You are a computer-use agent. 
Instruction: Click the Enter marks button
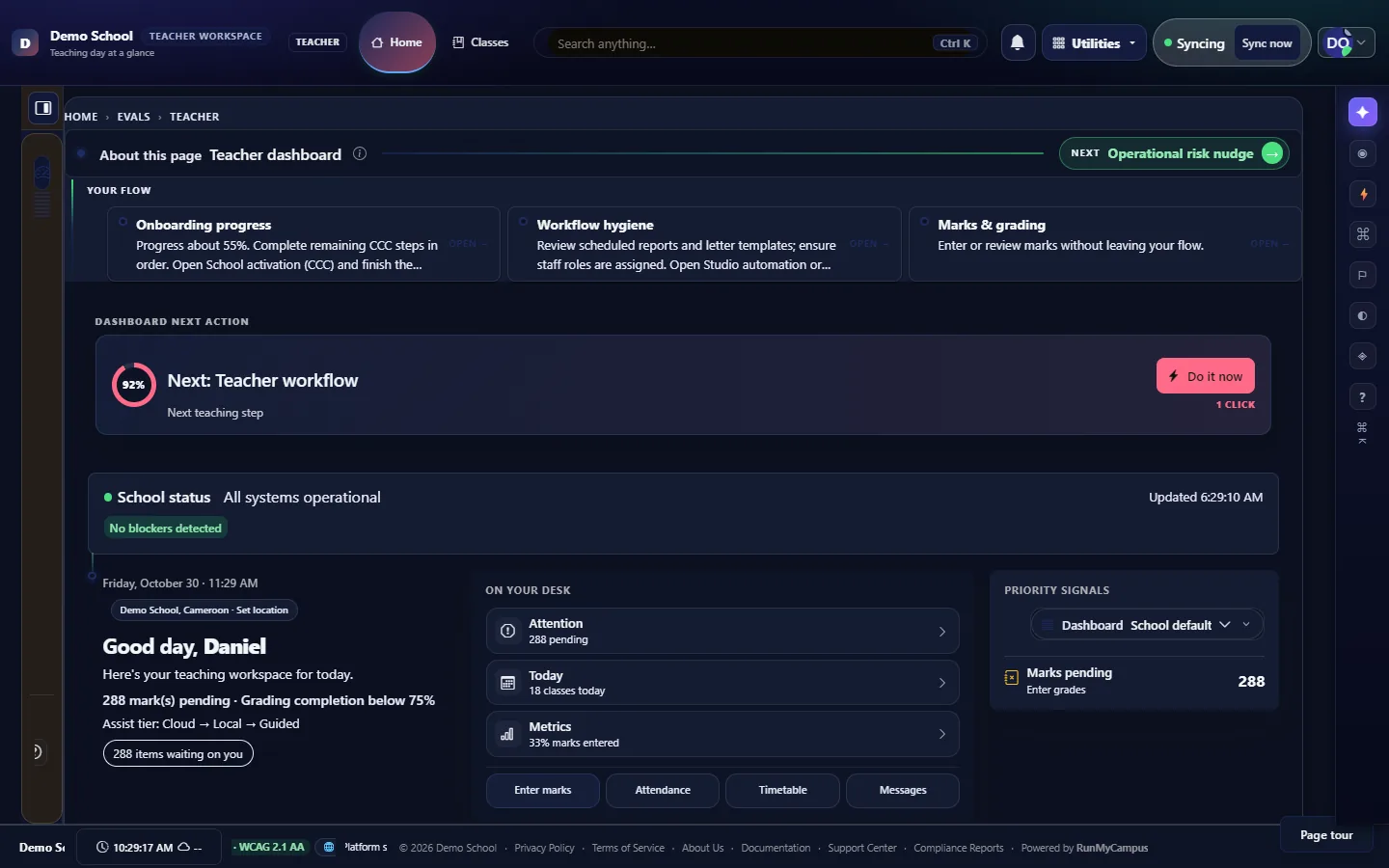click(543, 790)
